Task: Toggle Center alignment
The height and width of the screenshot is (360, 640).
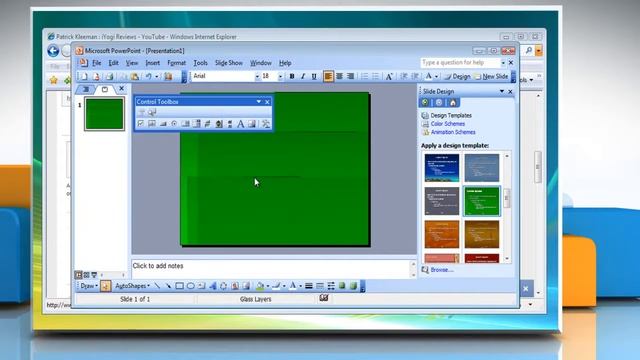Action: tap(339, 76)
